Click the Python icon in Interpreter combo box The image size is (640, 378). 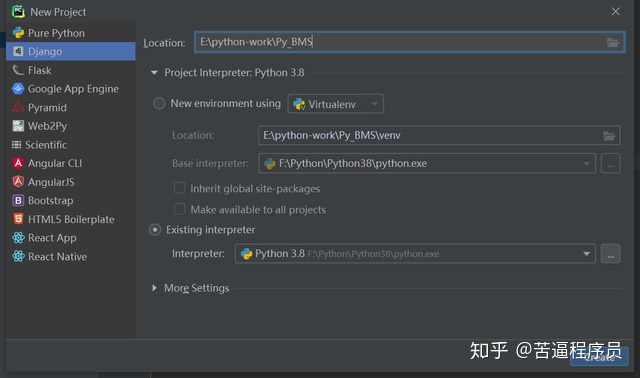tap(247, 253)
